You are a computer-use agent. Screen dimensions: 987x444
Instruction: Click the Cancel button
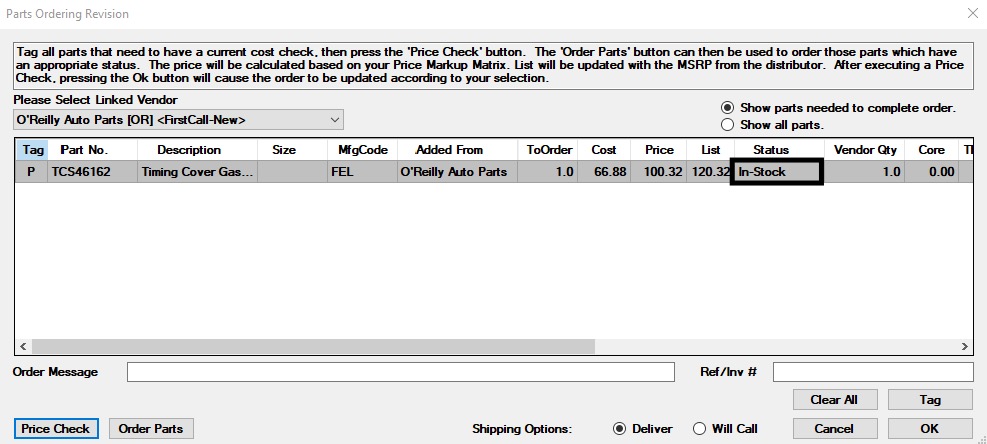833,429
